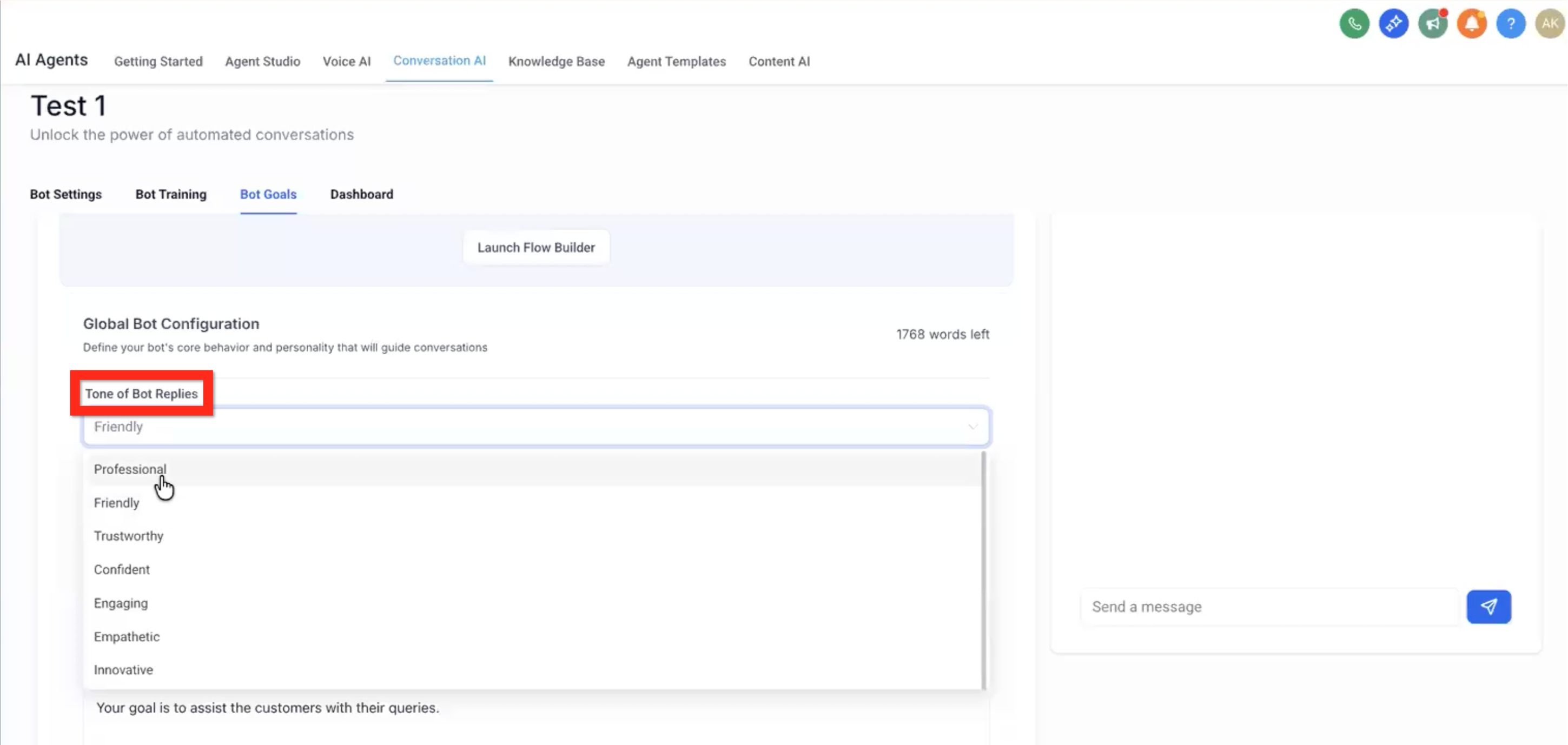Choose Professional from the tone list
Image resolution: width=1568 pixels, height=745 pixels.
pos(533,469)
